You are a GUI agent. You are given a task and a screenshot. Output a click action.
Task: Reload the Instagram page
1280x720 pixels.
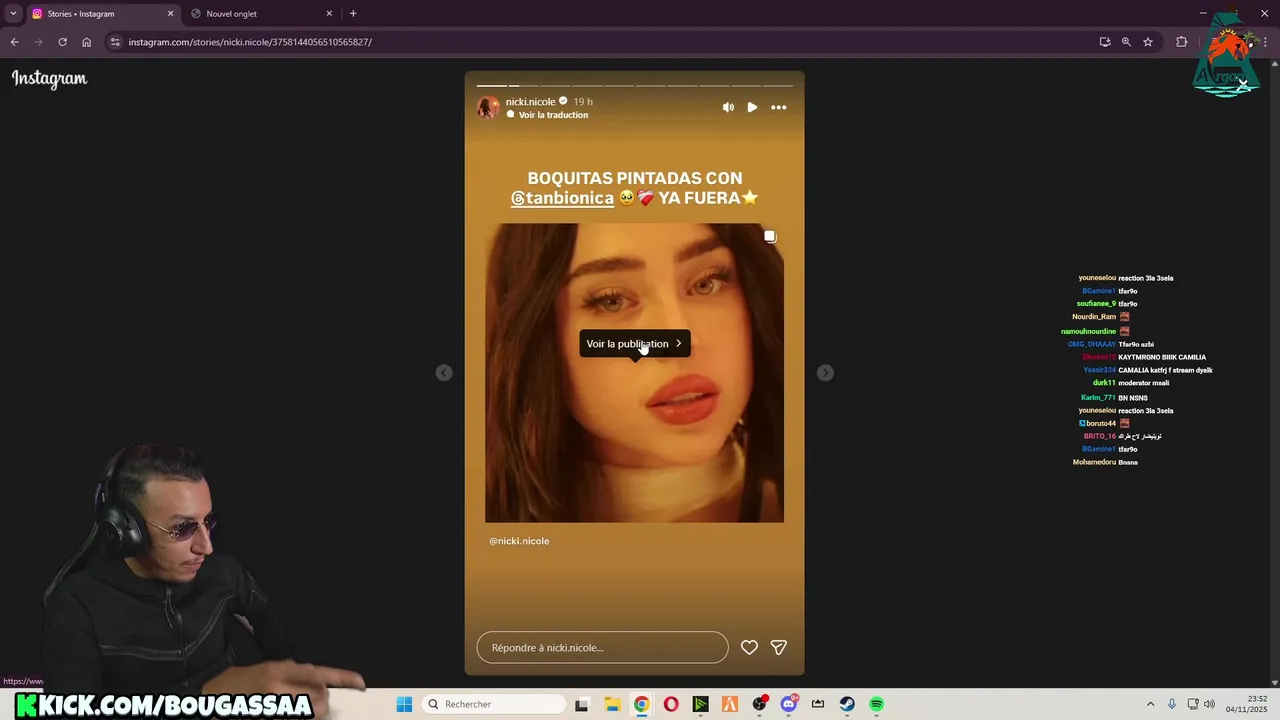click(x=62, y=42)
